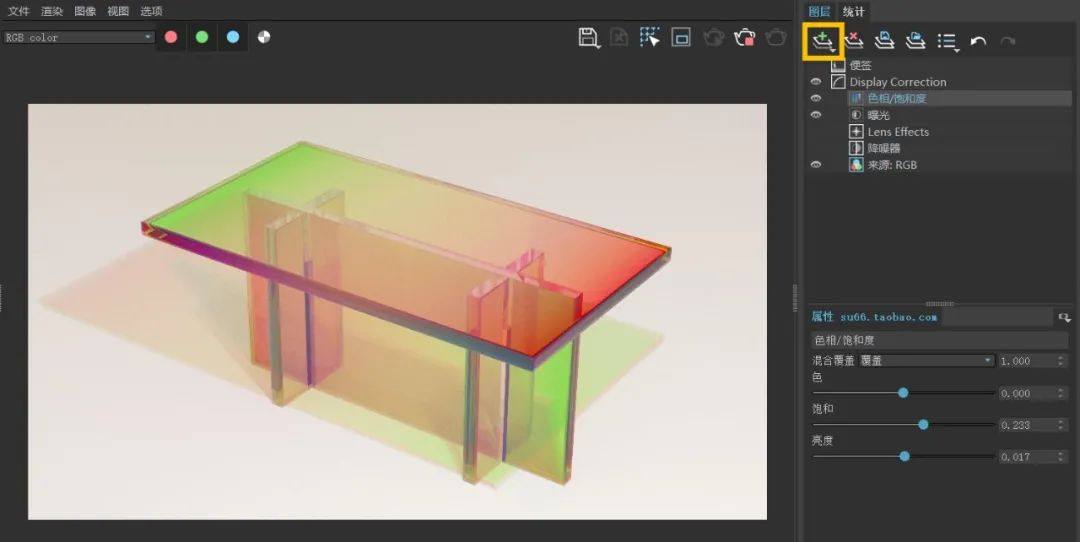This screenshot has height=542, width=1080.
Task: Toggle visibility of the 色相/饱和度 layer
Action: 816,98
